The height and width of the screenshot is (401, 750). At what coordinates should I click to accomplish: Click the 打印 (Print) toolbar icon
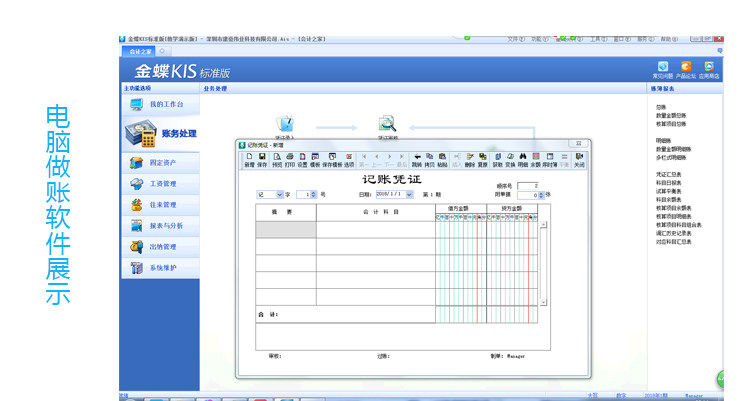(289, 160)
